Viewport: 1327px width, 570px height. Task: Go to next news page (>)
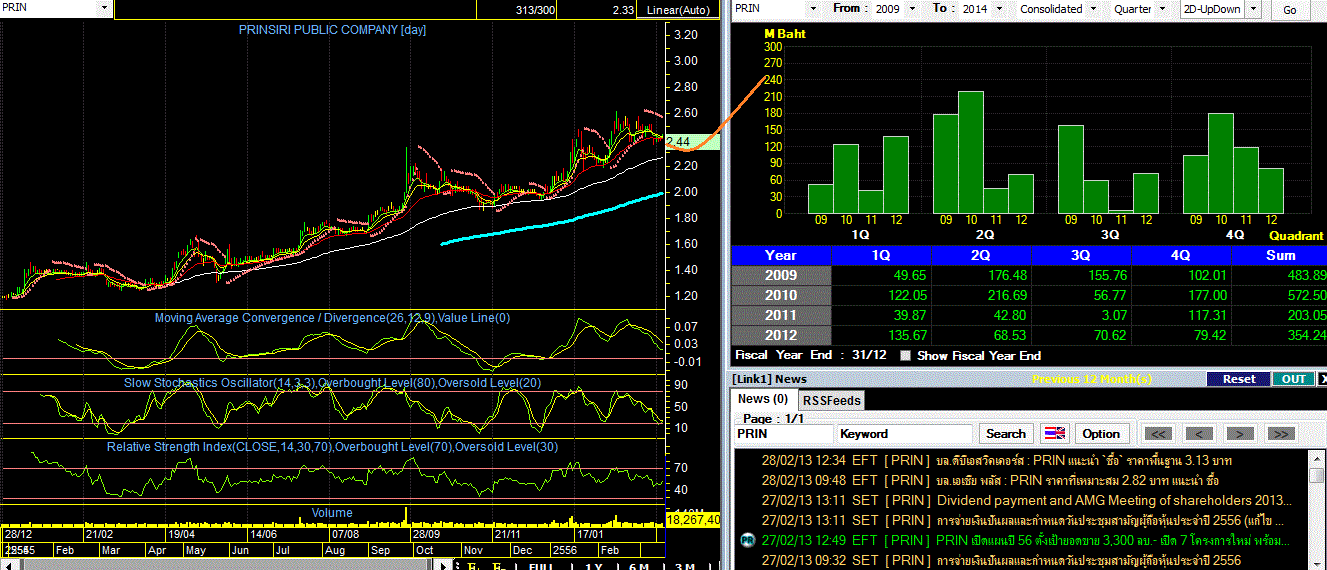point(1240,433)
